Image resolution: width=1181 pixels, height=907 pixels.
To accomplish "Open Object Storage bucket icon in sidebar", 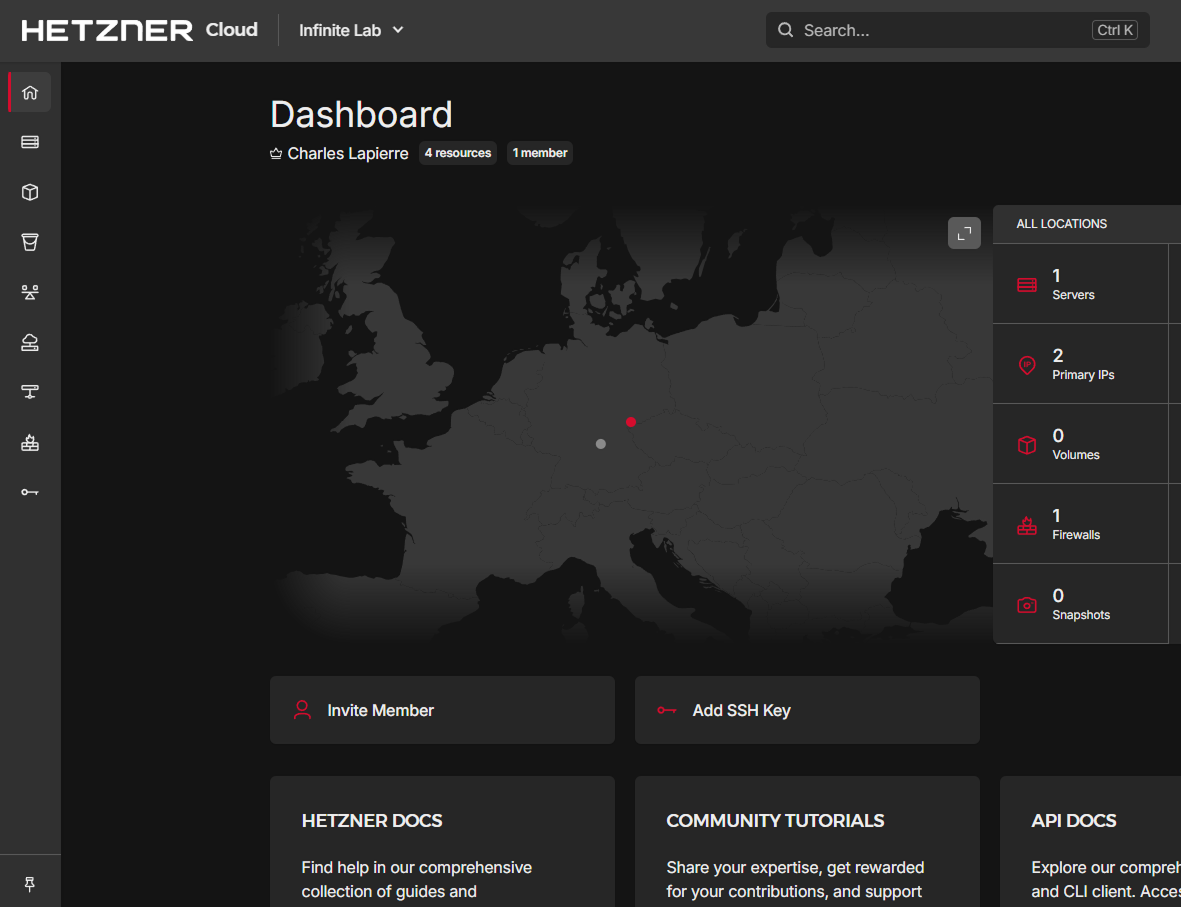I will coord(30,242).
